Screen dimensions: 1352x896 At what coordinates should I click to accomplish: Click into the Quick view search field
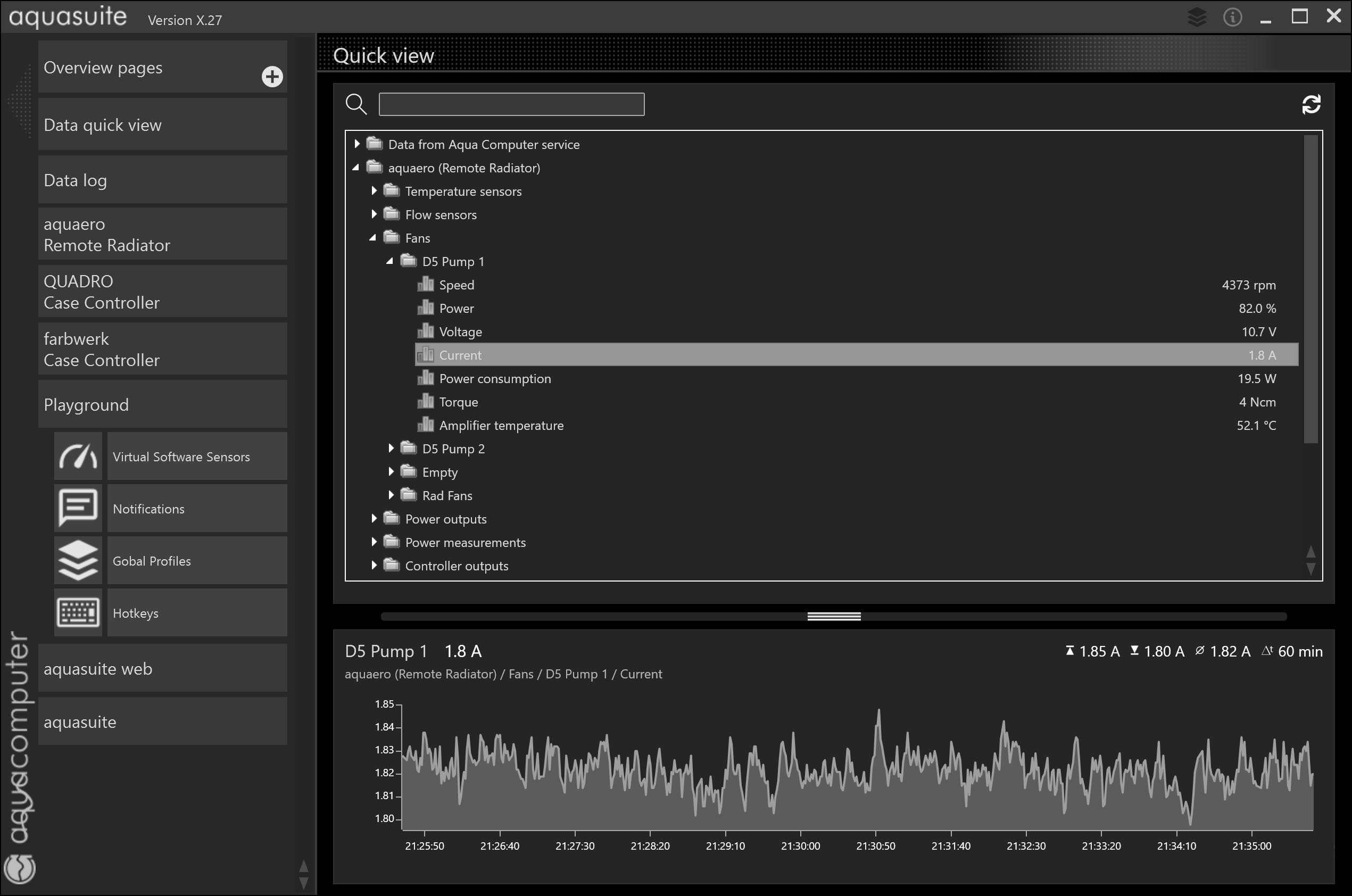[x=511, y=105]
